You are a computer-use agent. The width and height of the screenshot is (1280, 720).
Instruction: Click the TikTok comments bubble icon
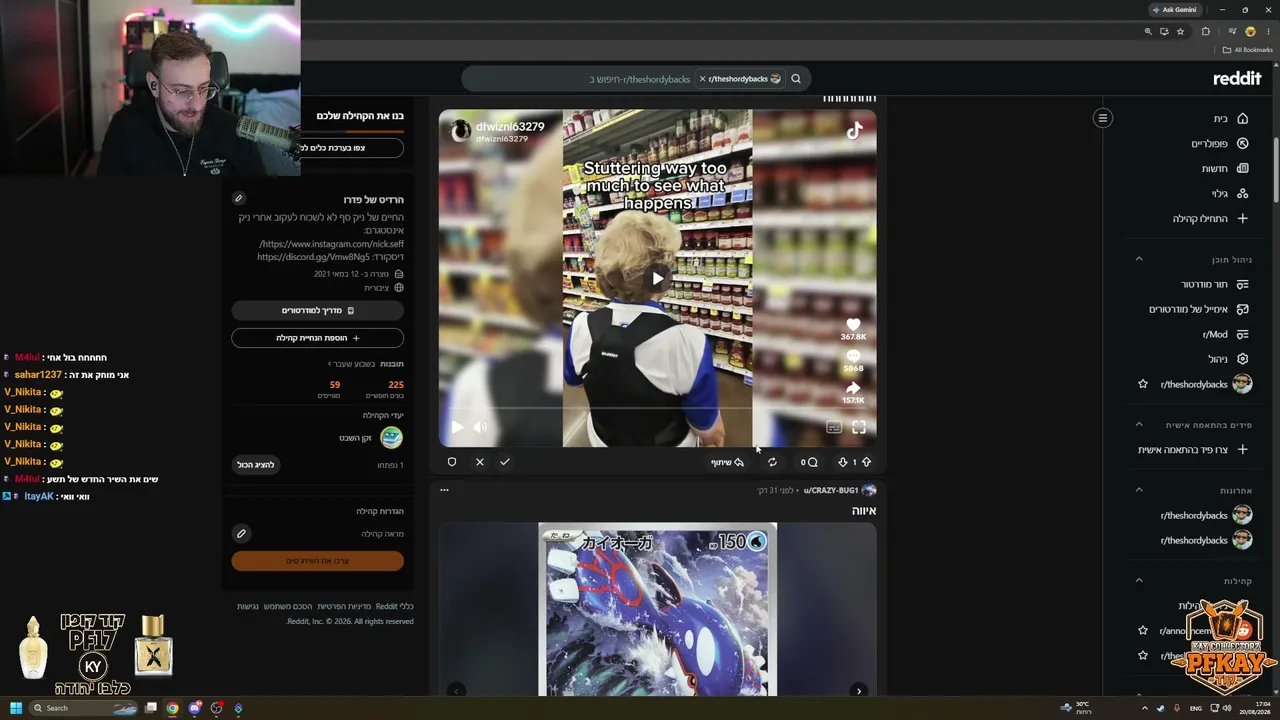[853, 356]
